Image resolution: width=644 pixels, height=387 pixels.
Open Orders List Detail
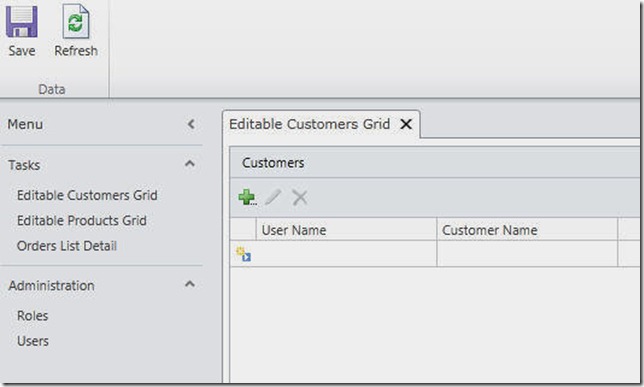67,246
